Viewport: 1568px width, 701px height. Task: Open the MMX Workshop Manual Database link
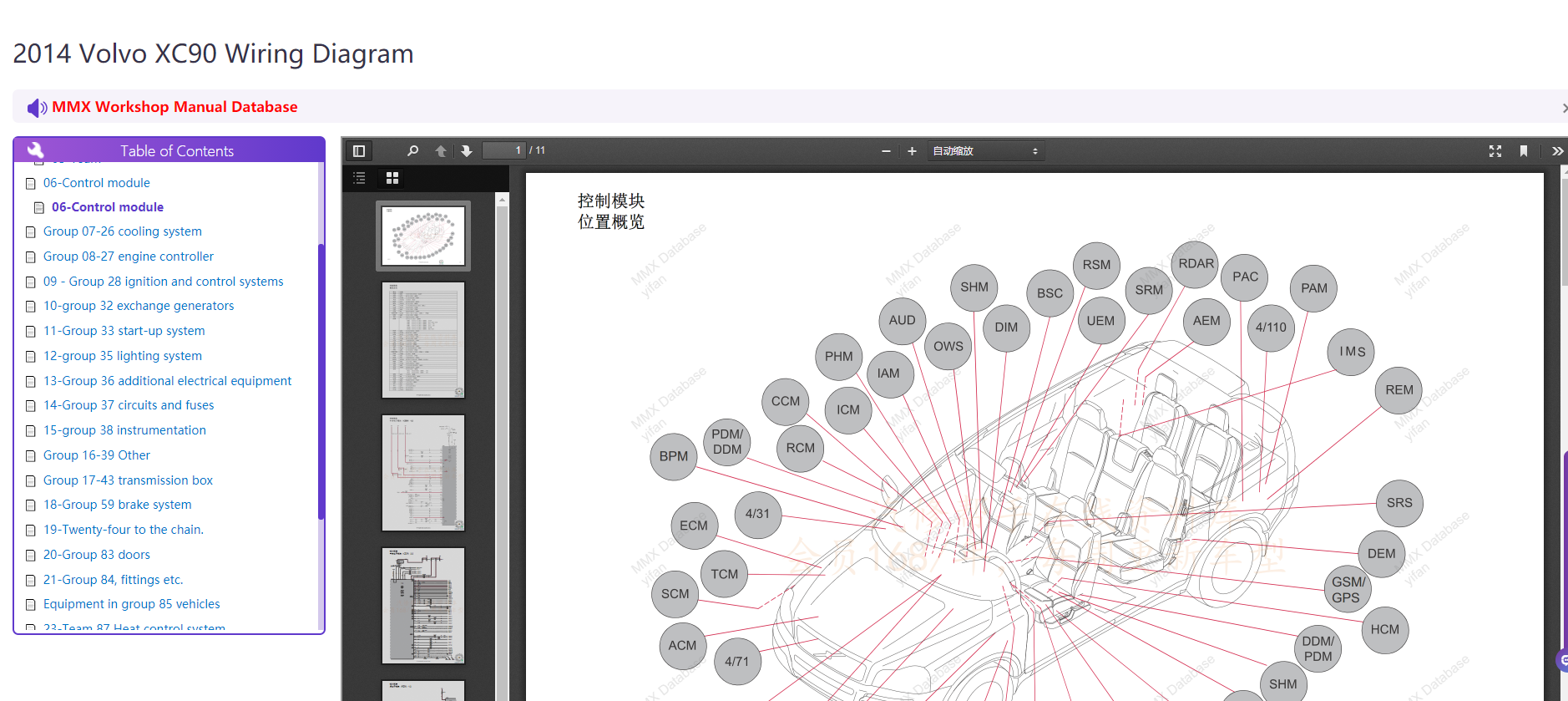coord(175,107)
